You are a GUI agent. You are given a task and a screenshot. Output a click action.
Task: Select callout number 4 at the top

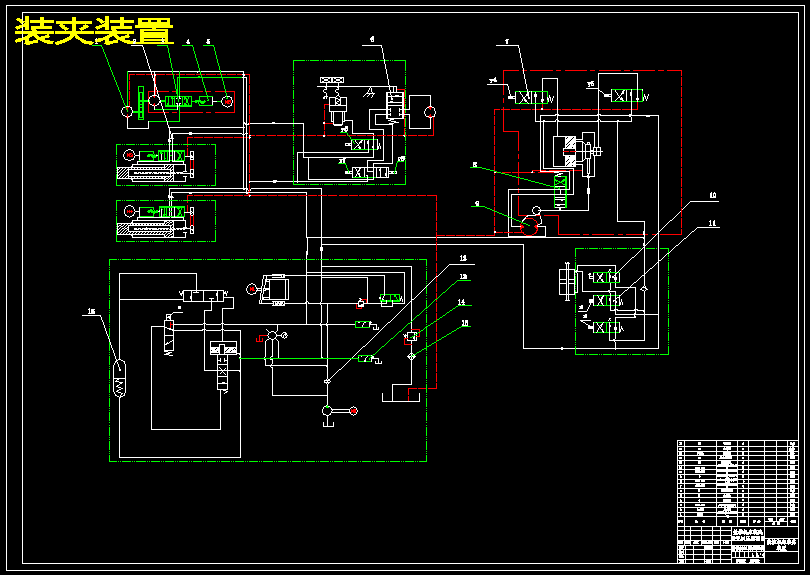[188, 41]
